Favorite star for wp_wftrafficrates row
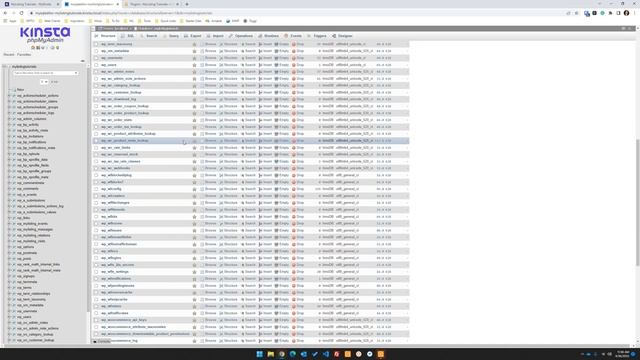 (194, 313)
